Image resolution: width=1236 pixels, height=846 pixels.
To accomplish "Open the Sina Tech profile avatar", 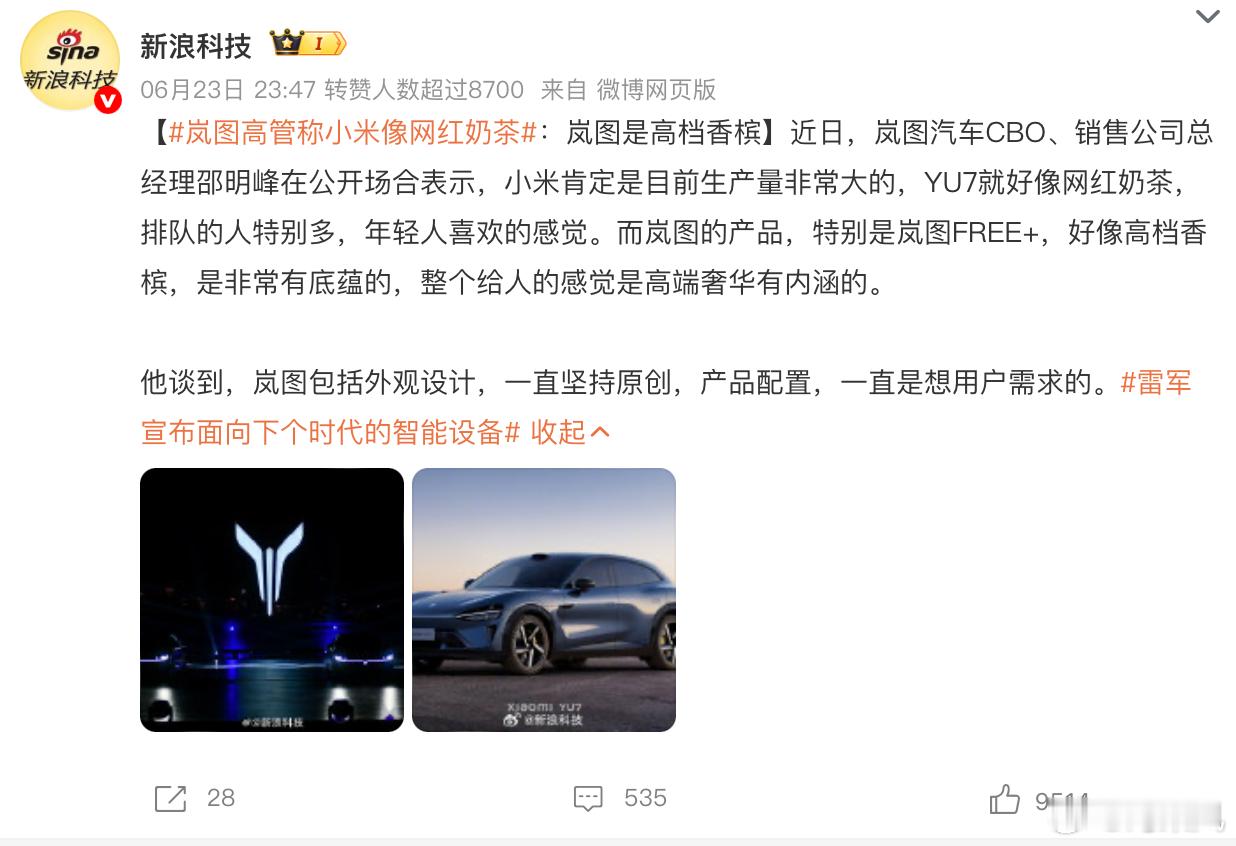I will coord(70,60).
